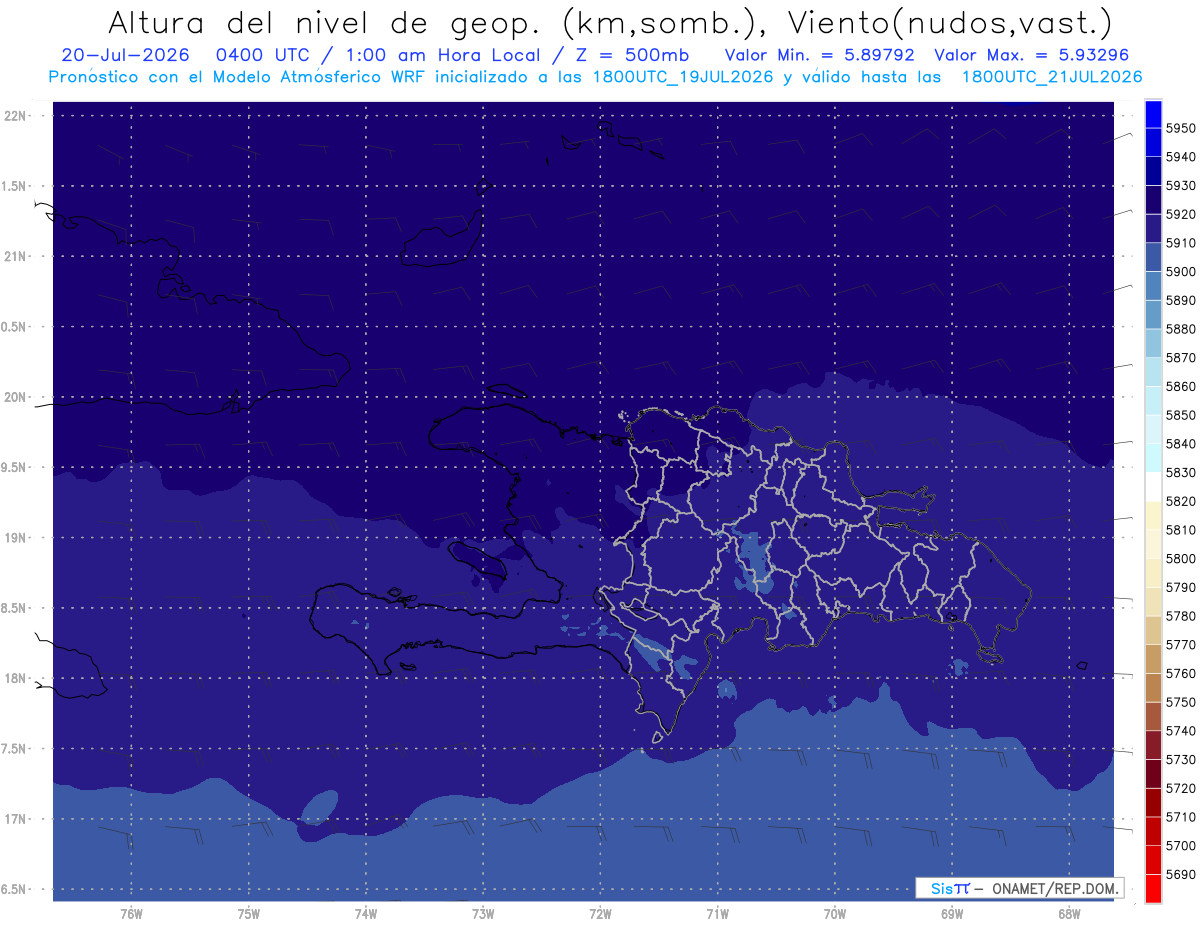Click the '5770' legend value
1200x927 pixels.
coord(1181,645)
